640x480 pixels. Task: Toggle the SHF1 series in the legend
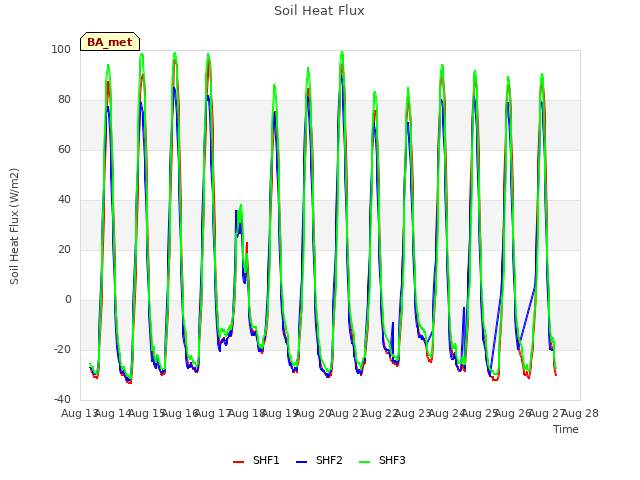(256, 460)
